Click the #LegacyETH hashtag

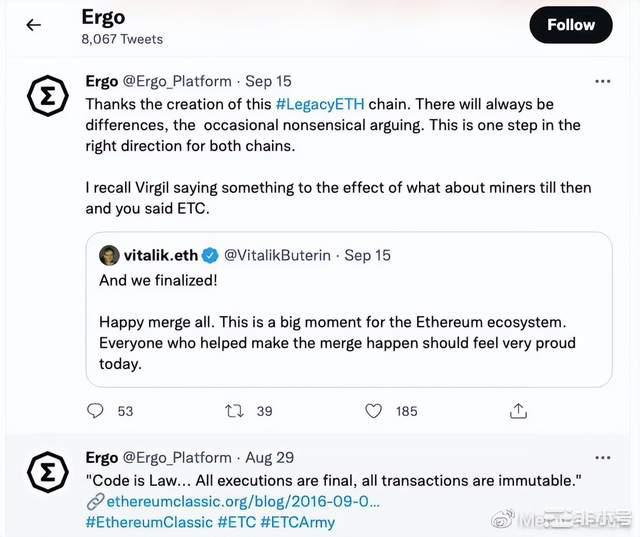click(x=321, y=103)
